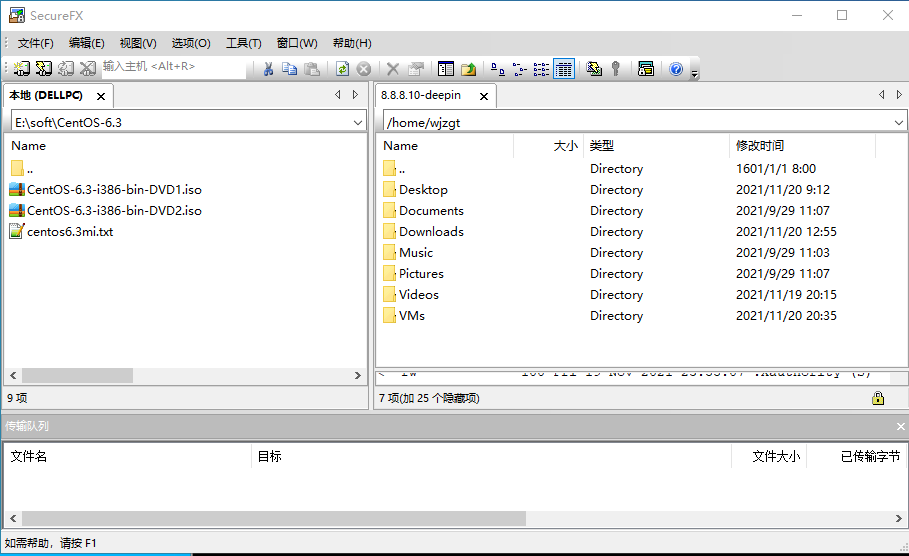909x556 pixels.
Task: Click the Synchronize toolbar icon
Action: 594,69
